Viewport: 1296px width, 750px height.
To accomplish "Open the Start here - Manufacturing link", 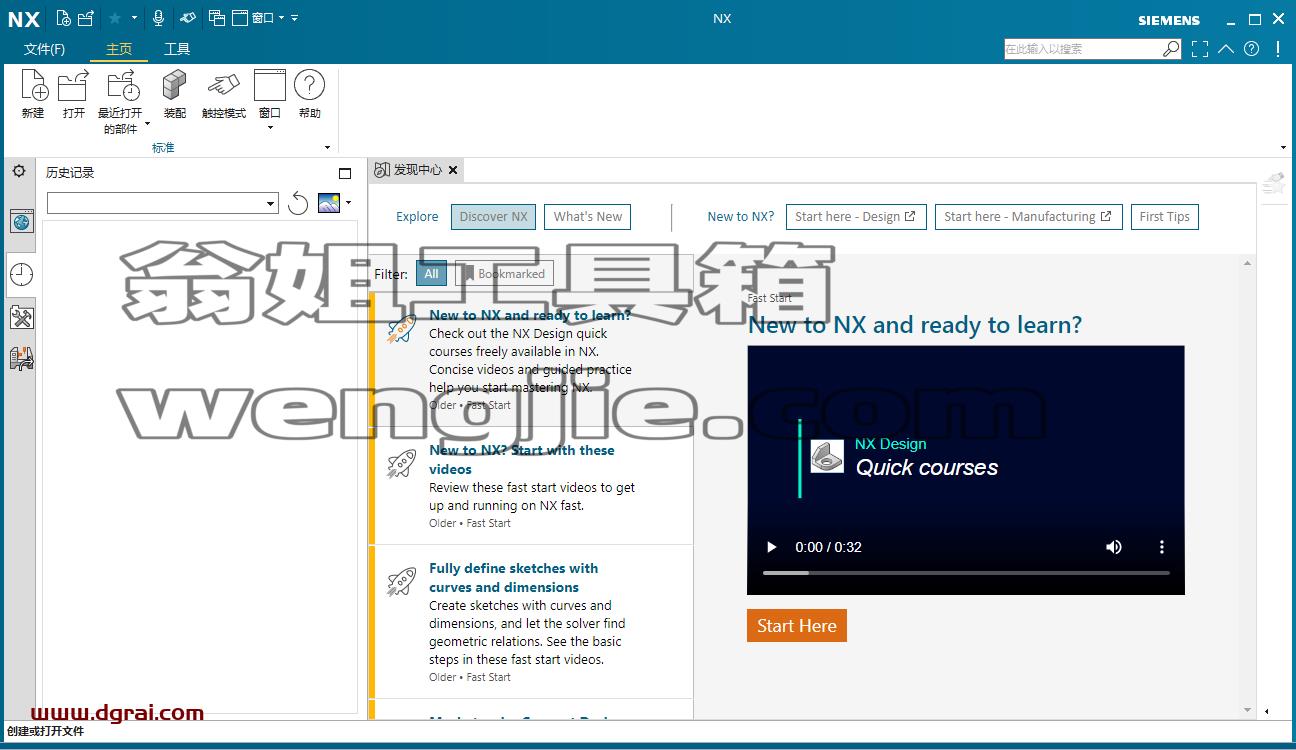I will pyautogui.click(x=1027, y=217).
